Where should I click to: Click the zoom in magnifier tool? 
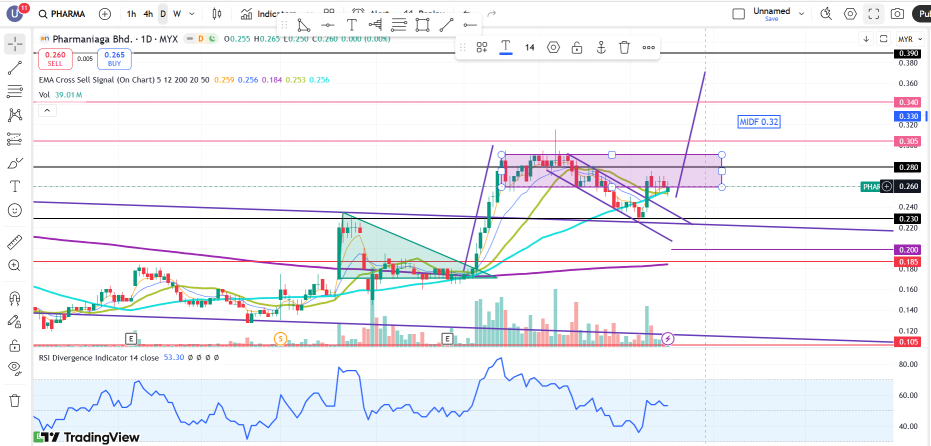[15, 266]
